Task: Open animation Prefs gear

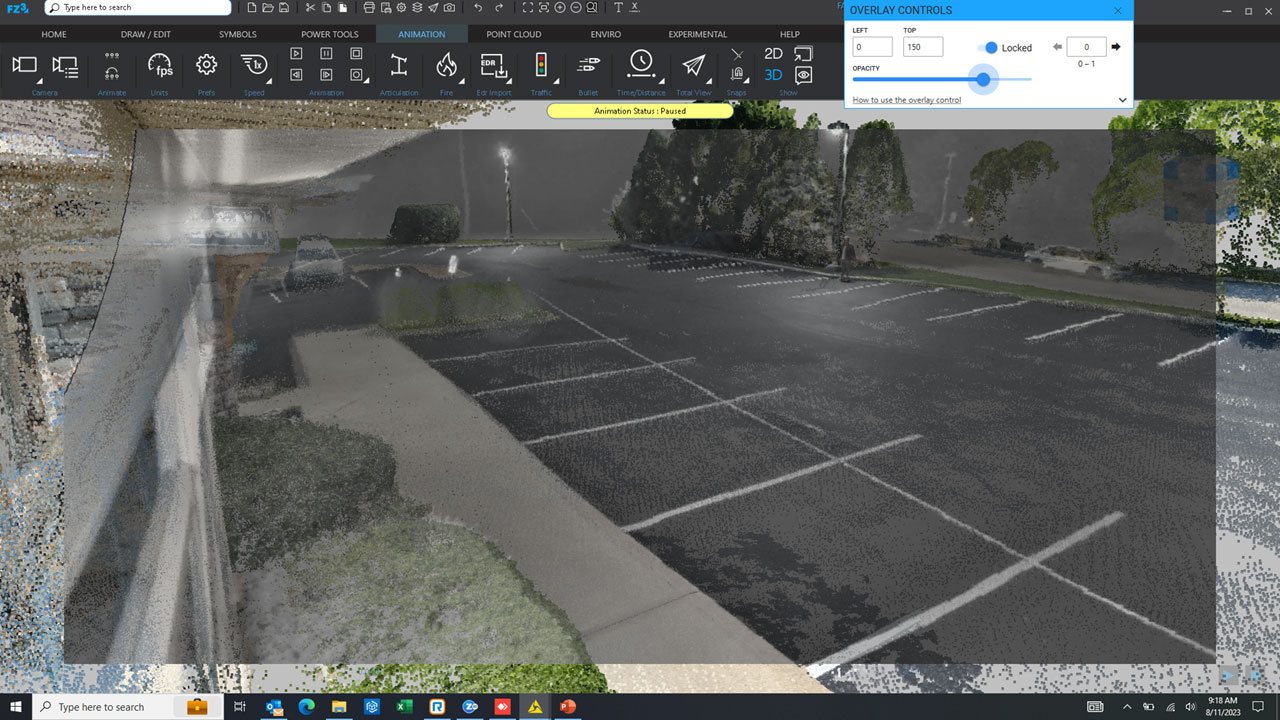Action: click(x=206, y=65)
